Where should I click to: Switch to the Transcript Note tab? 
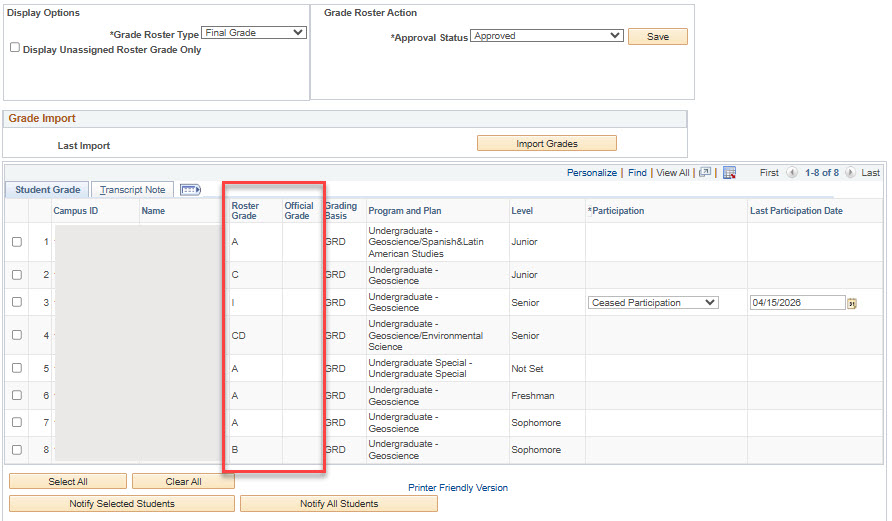click(133, 189)
